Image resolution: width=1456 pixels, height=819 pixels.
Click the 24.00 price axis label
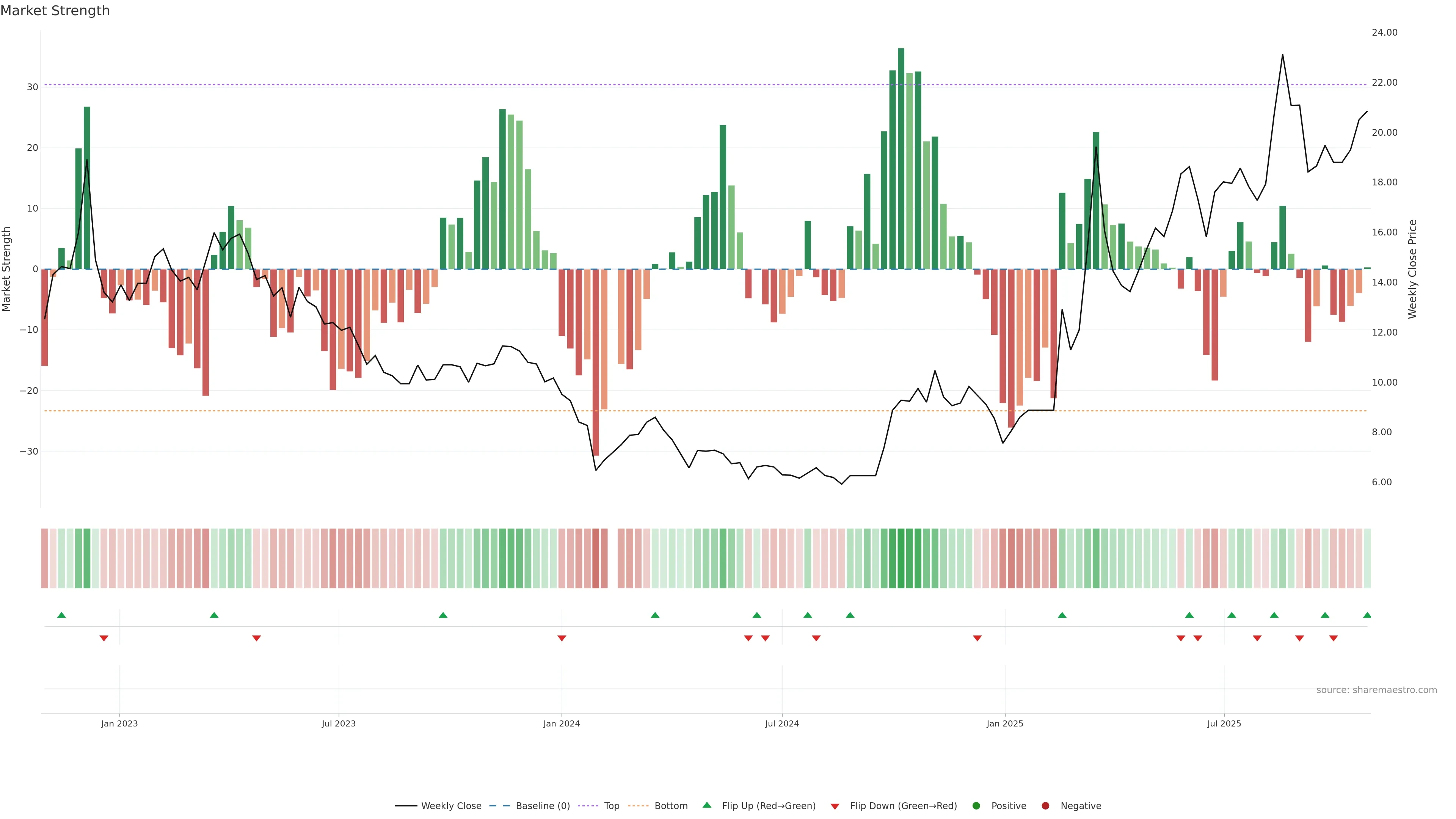[1384, 33]
